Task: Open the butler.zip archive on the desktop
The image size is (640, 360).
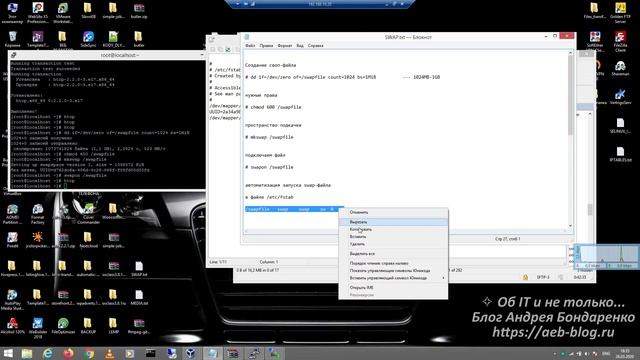Action: 139,11
